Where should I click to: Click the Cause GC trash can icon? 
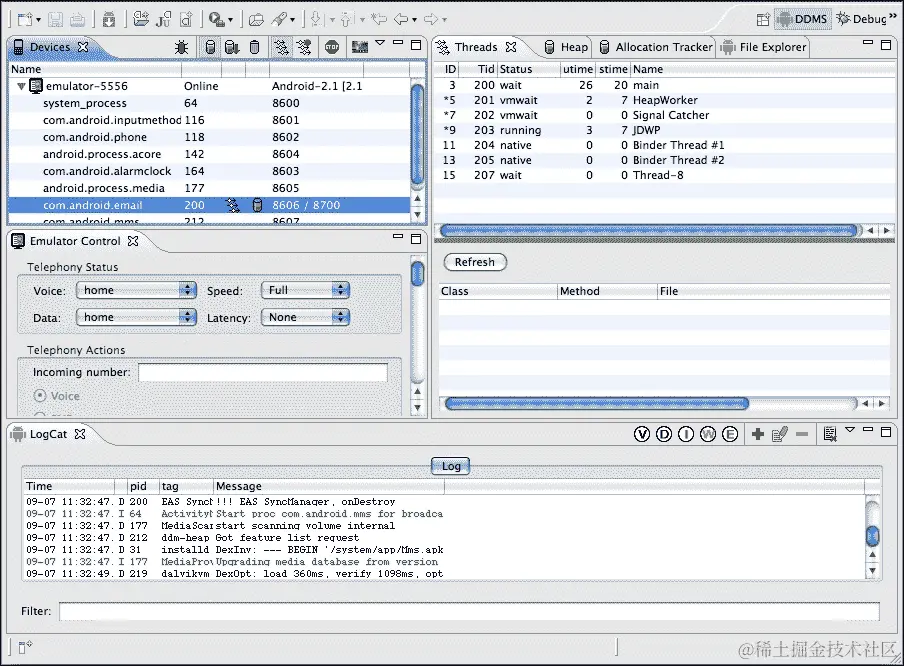(x=254, y=47)
